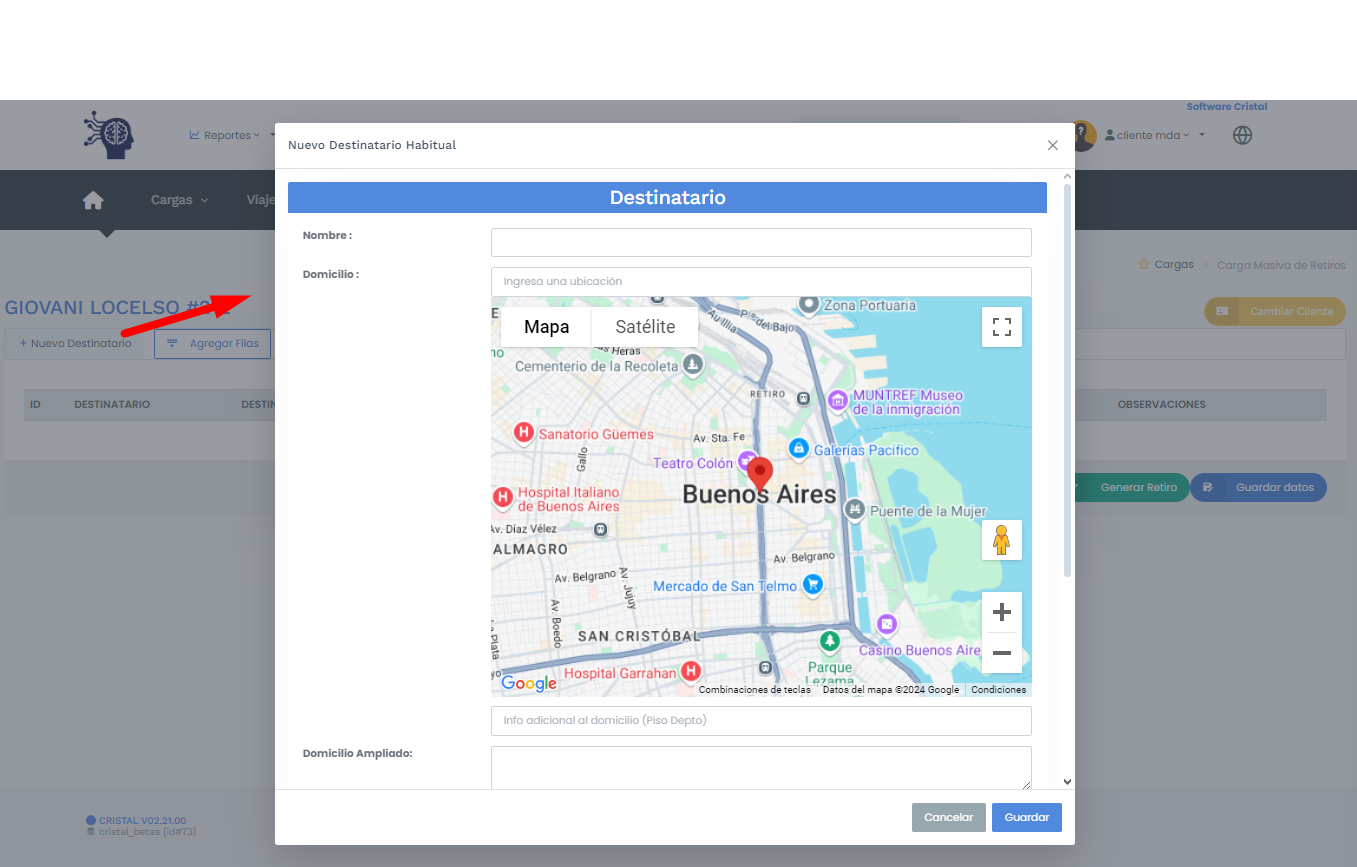Click the Guardar datos save icon
Viewport: 1357px width, 867px height.
pos(1208,487)
